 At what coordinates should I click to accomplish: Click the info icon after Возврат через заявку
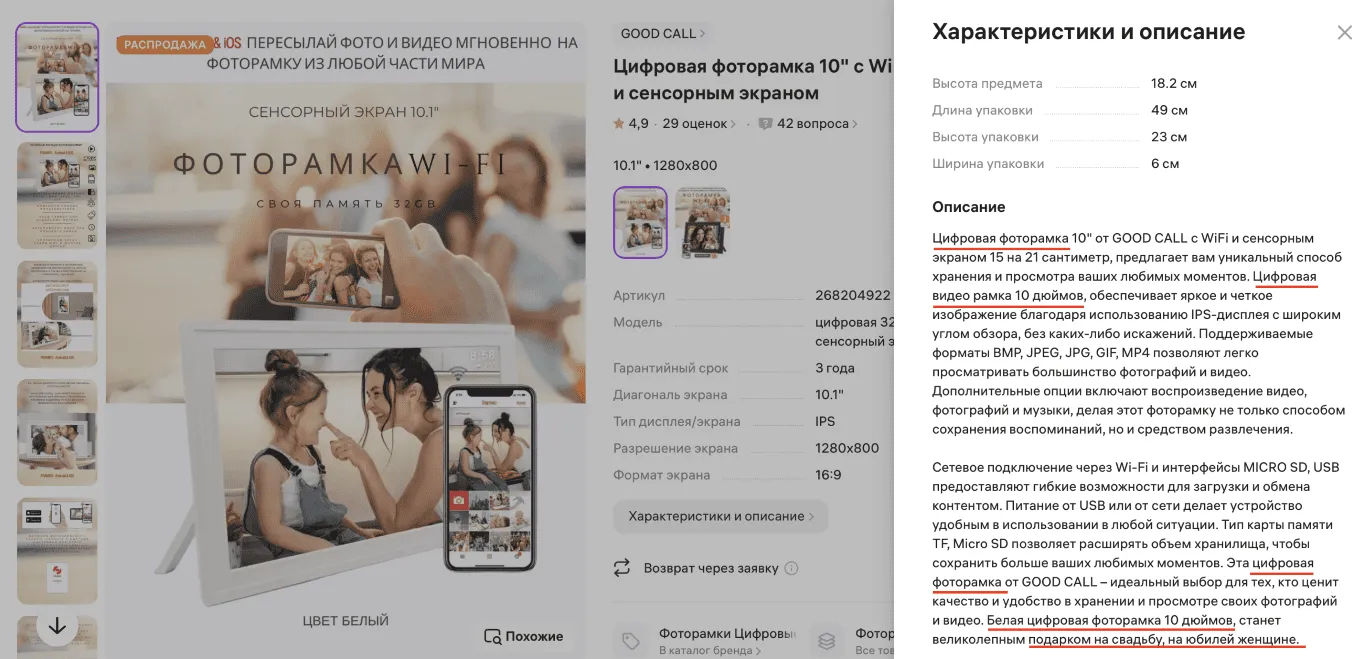[791, 568]
